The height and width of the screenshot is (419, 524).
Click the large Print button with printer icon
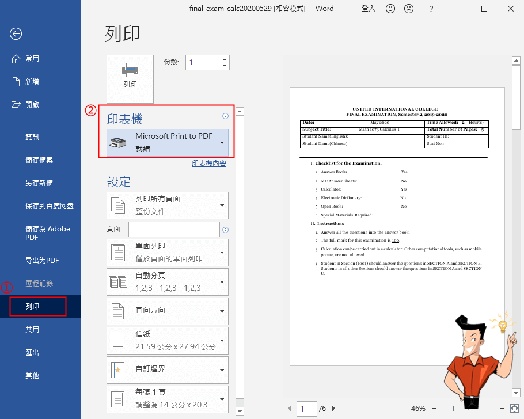coord(130,79)
